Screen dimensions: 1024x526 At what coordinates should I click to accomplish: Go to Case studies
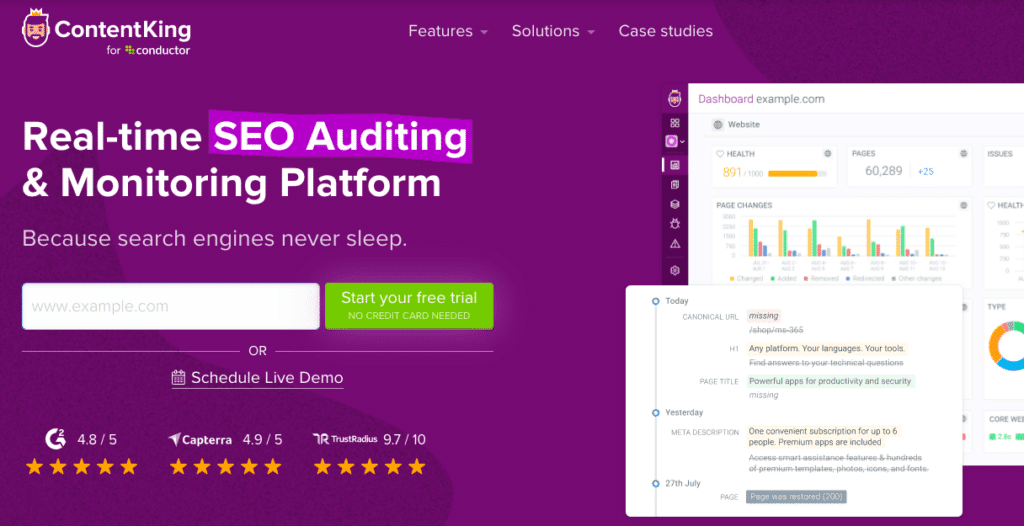coord(665,31)
